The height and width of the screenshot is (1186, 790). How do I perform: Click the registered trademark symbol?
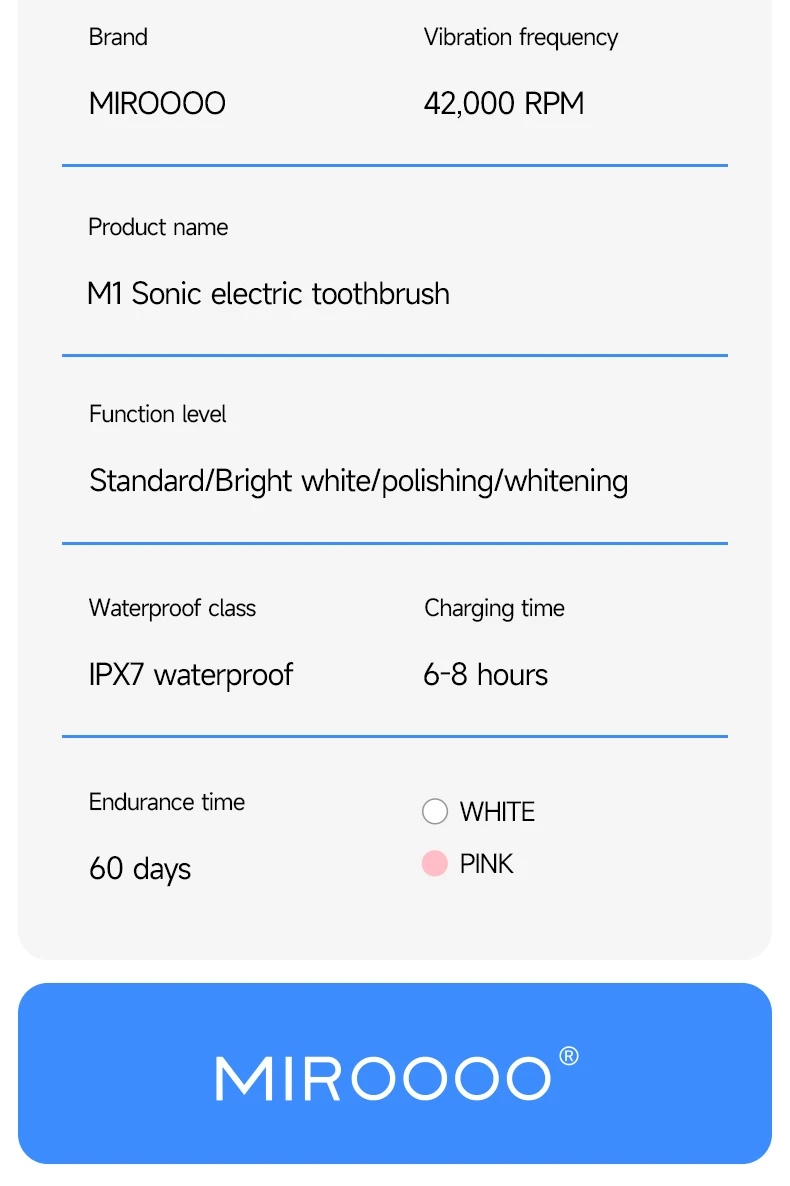click(x=568, y=1056)
